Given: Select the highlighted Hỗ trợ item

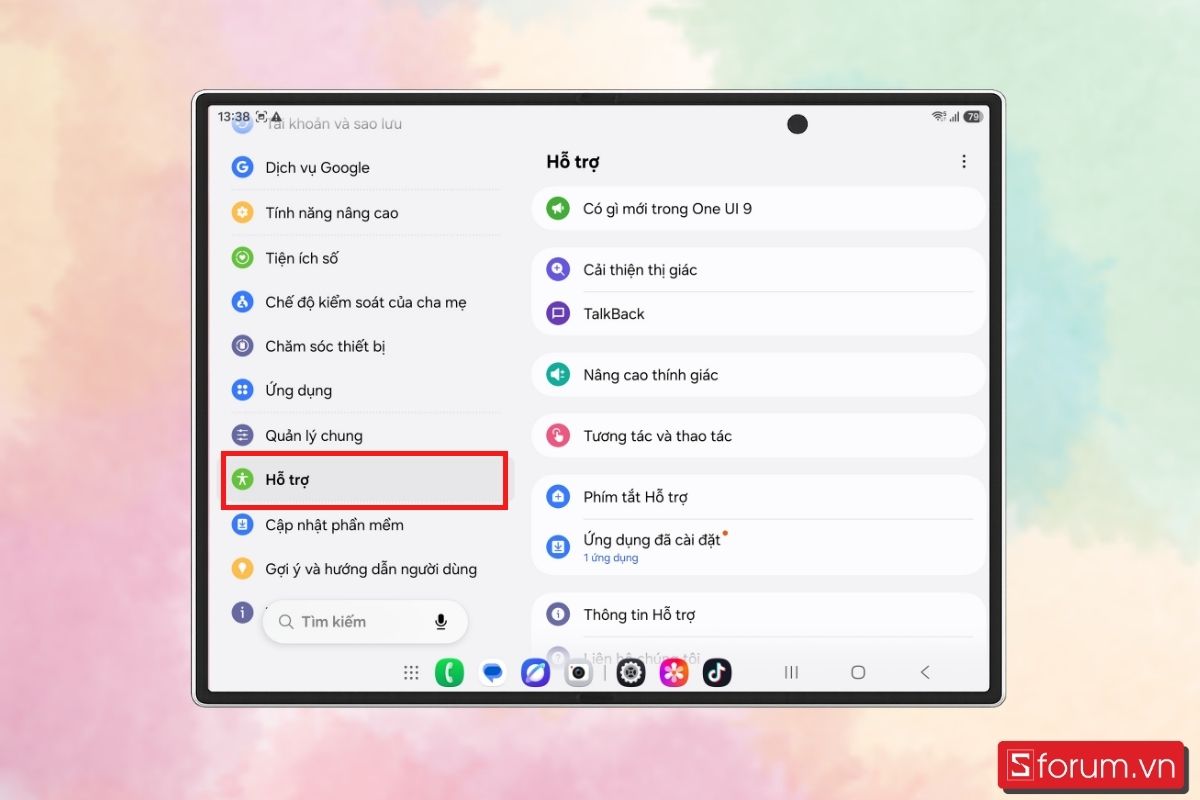Looking at the screenshot, I should coord(365,480).
